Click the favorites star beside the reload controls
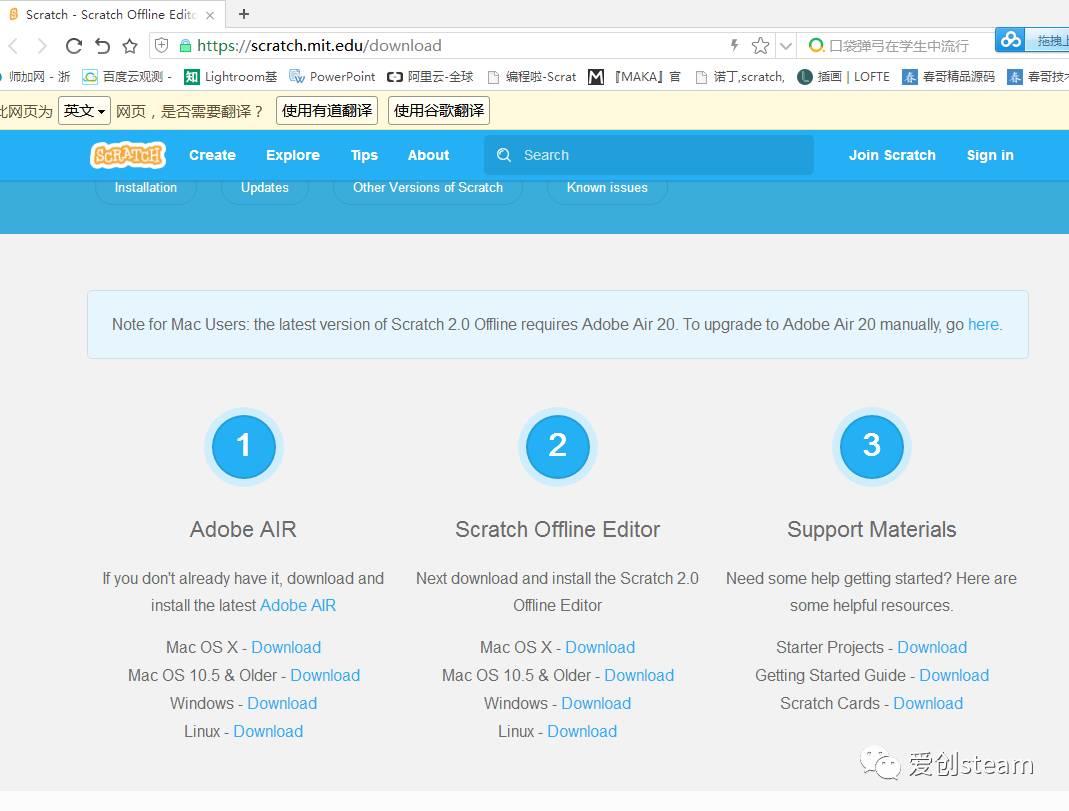The height and width of the screenshot is (811, 1069). 130,46
